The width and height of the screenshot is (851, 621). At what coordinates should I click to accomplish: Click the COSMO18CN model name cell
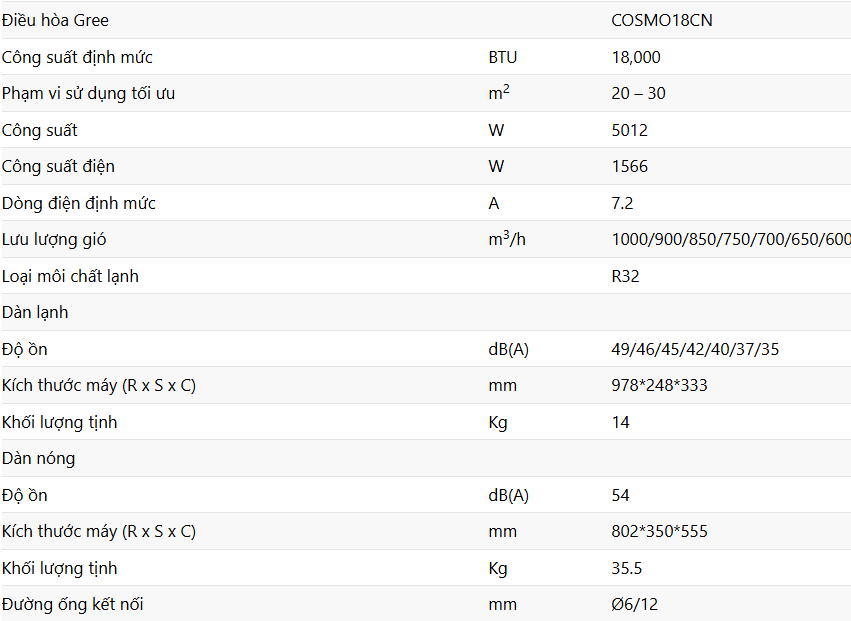[x=662, y=21]
